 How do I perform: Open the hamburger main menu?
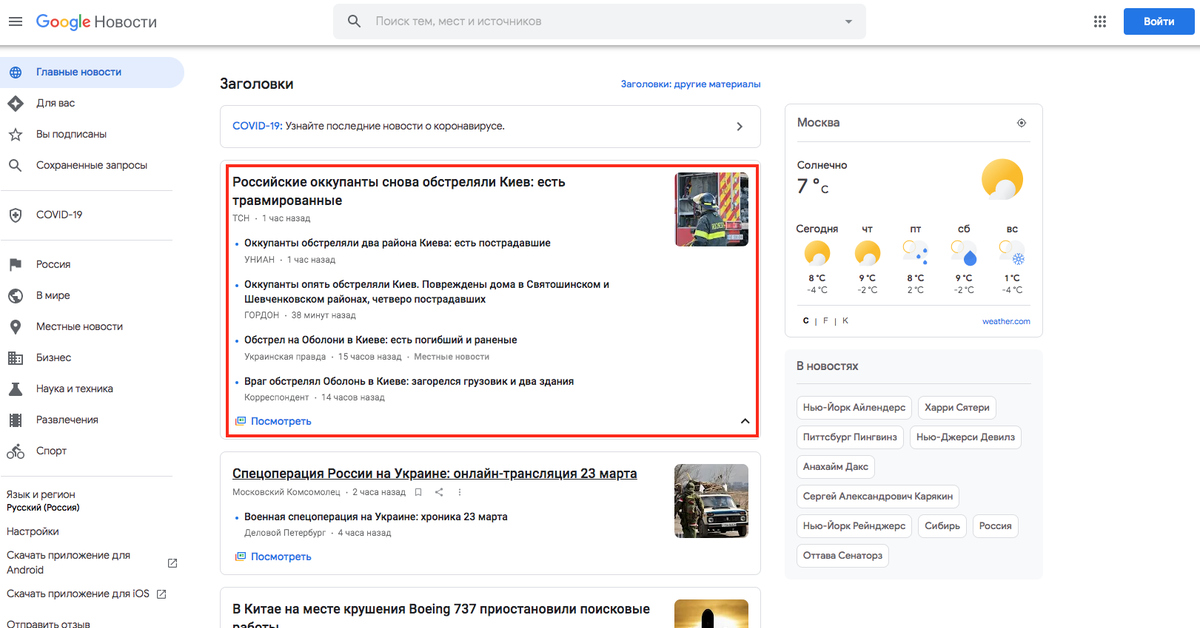(x=15, y=22)
